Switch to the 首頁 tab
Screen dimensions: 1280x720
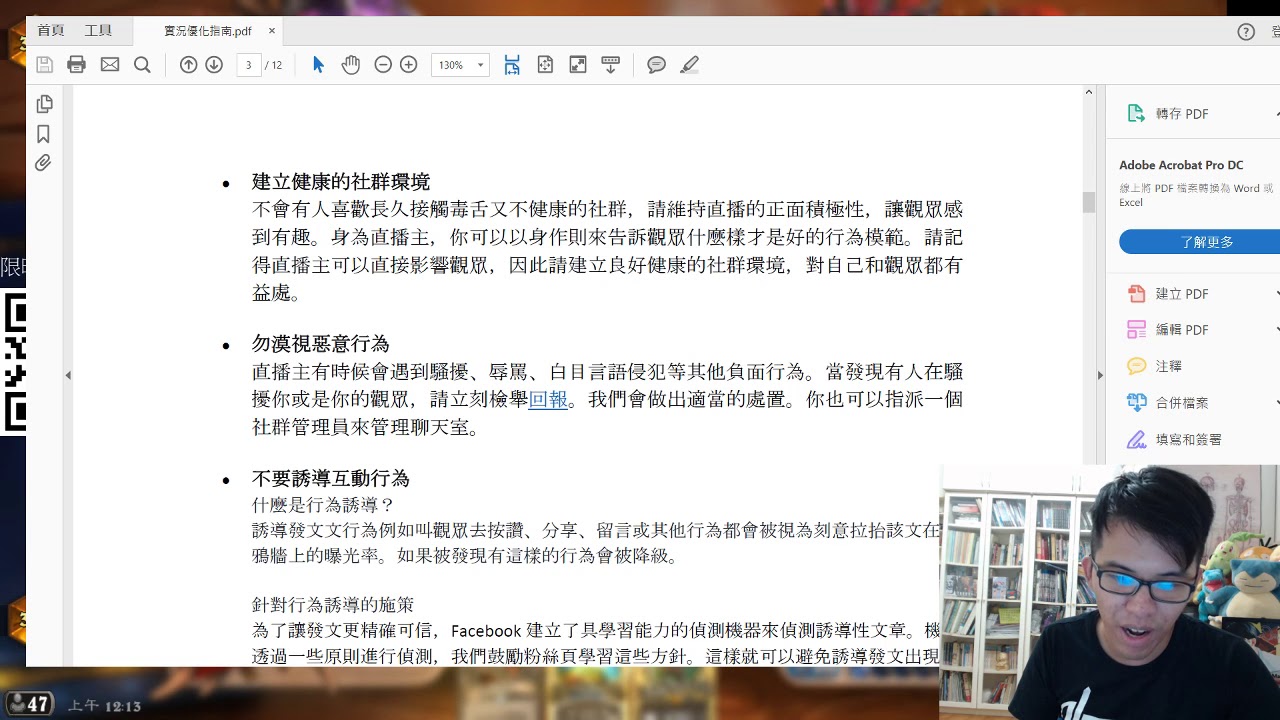51,31
